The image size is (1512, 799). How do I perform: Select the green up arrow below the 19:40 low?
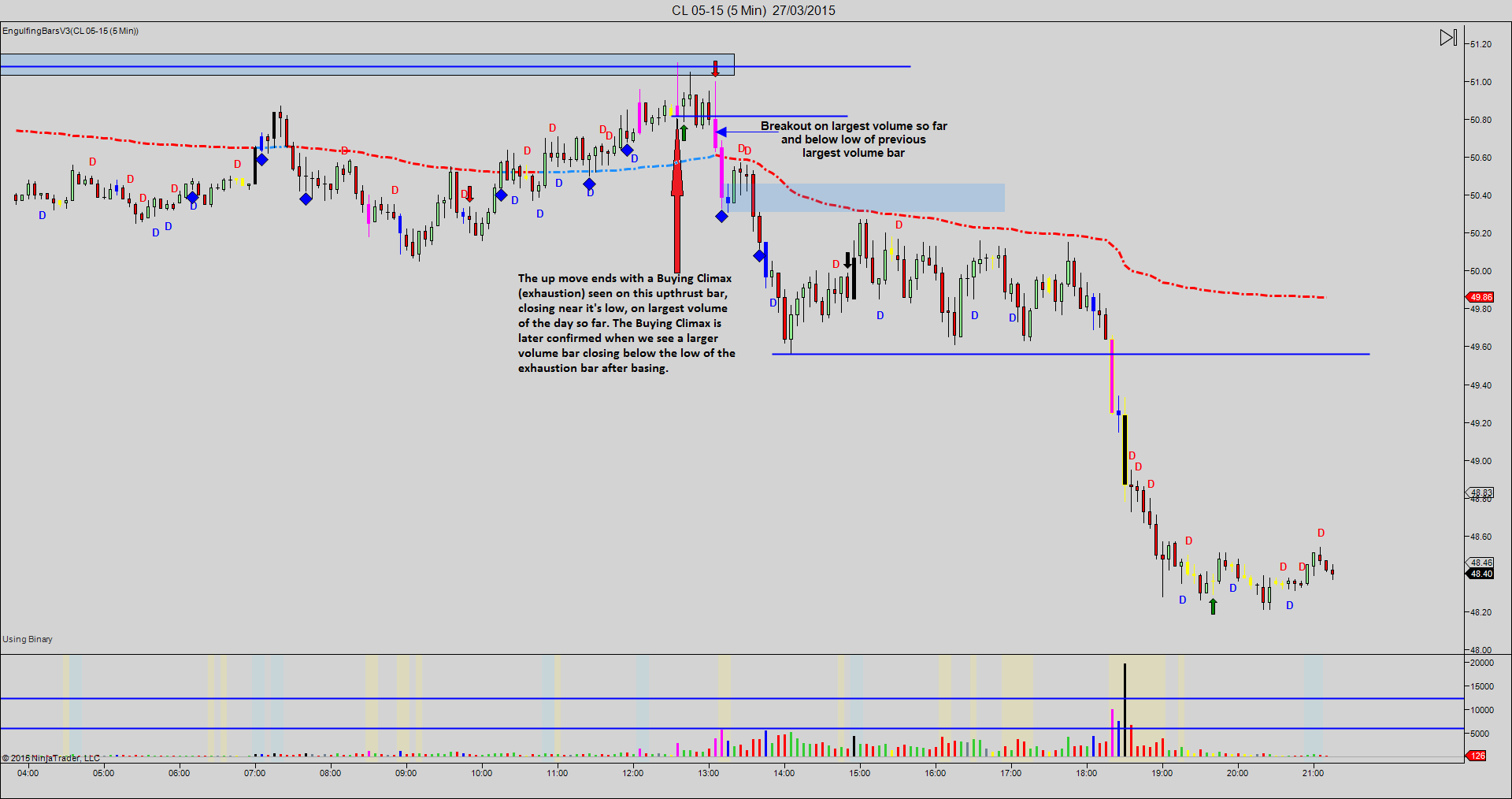pyautogui.click(x=1213, y=606)
